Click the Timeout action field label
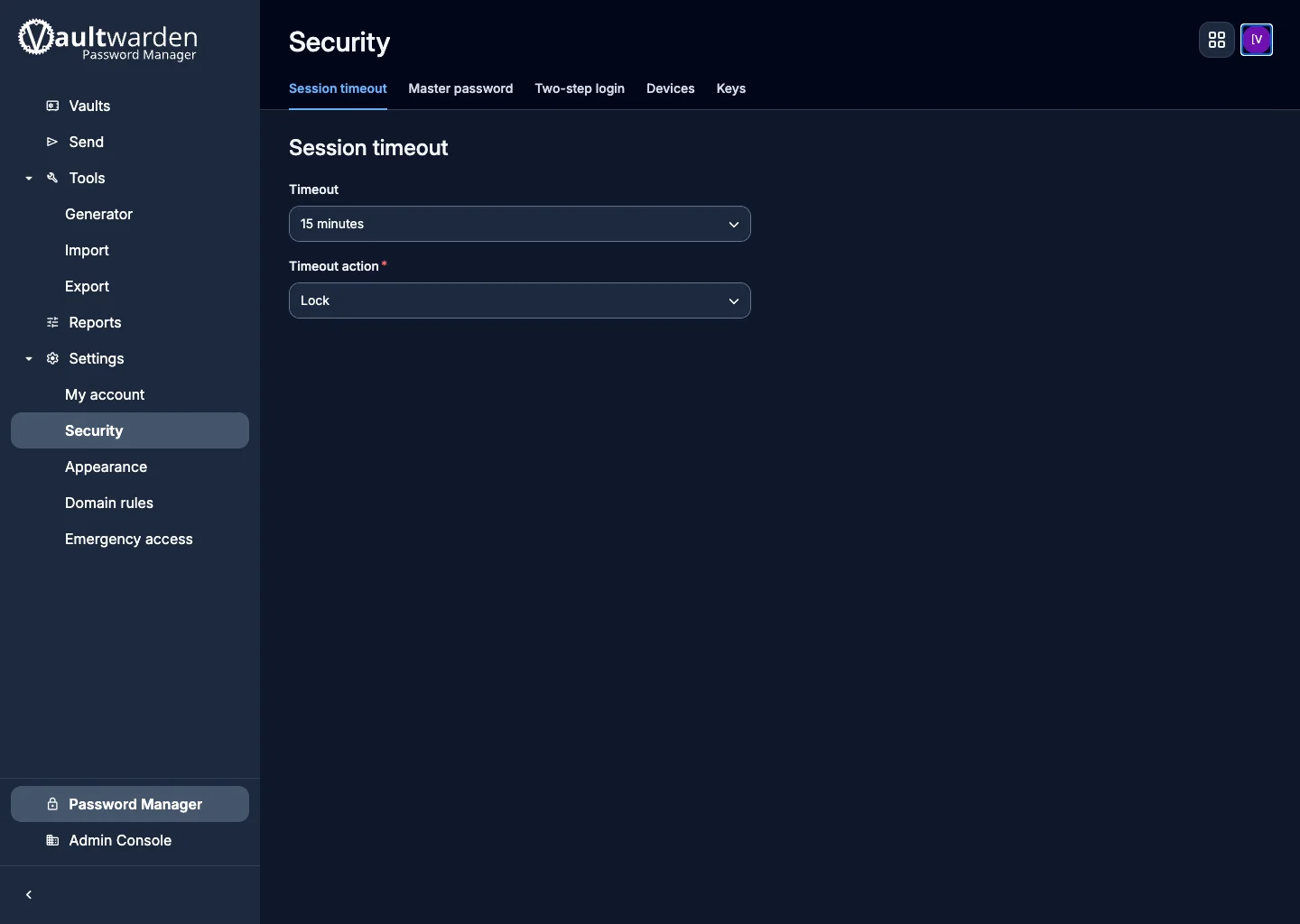Viewport: 1300px width, 924px height. click(x=334, y=266)
